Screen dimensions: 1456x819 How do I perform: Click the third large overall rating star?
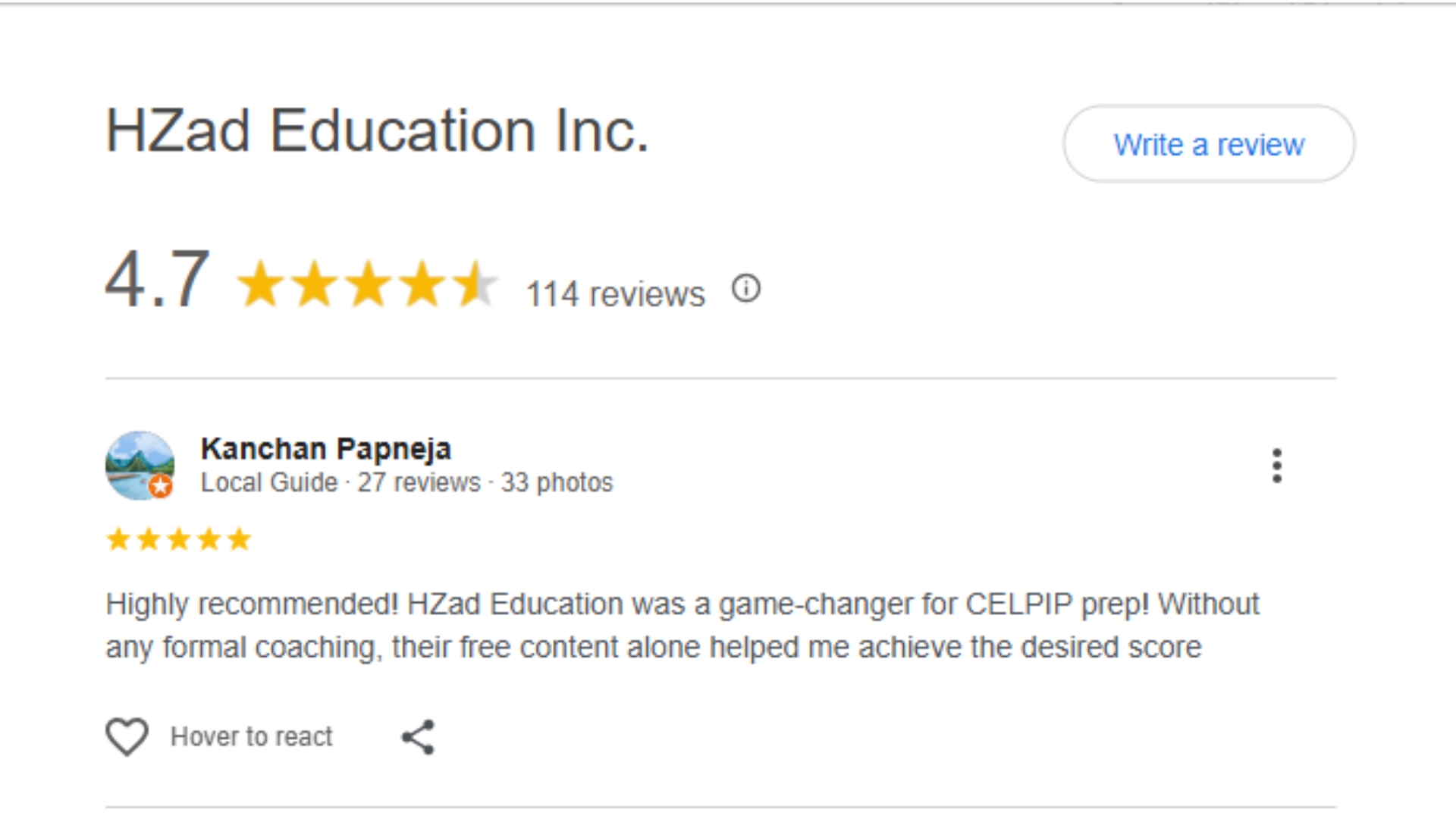click(x=369, y=284)
